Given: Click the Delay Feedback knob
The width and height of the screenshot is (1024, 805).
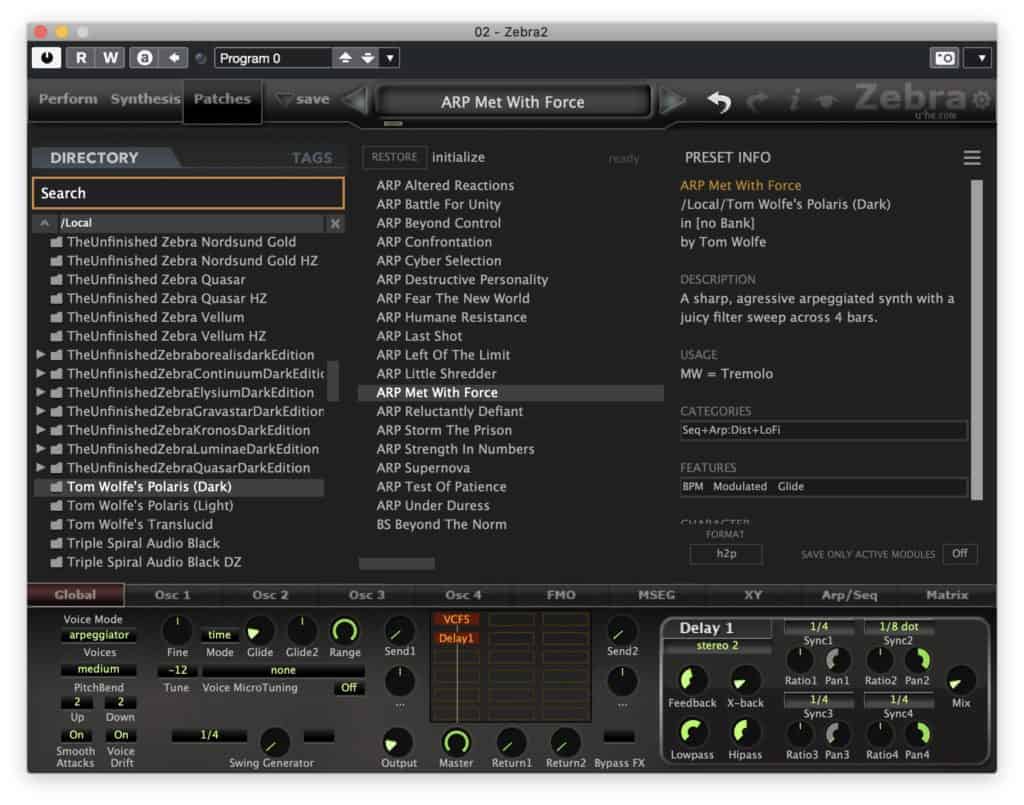Looking at the screenshot, I should 692,680.
